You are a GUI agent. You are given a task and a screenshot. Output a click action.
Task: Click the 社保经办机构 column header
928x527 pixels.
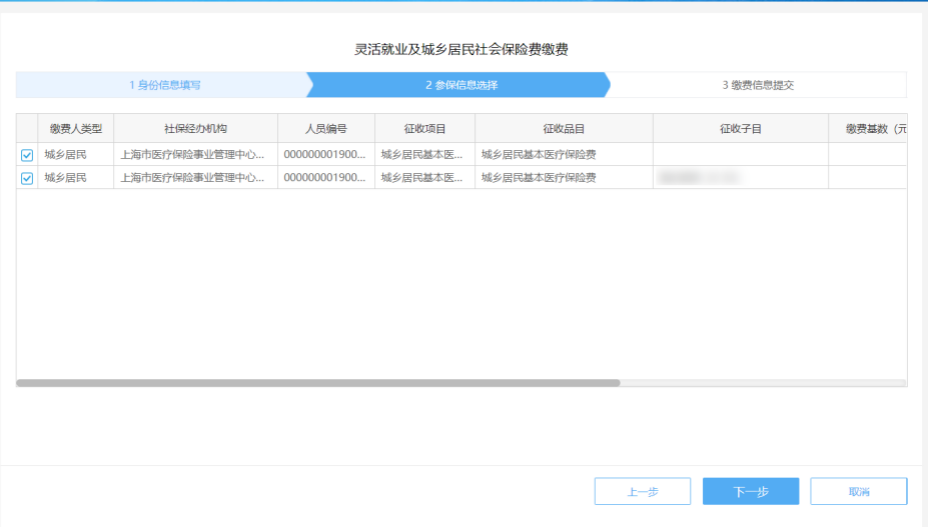[195, 129]
